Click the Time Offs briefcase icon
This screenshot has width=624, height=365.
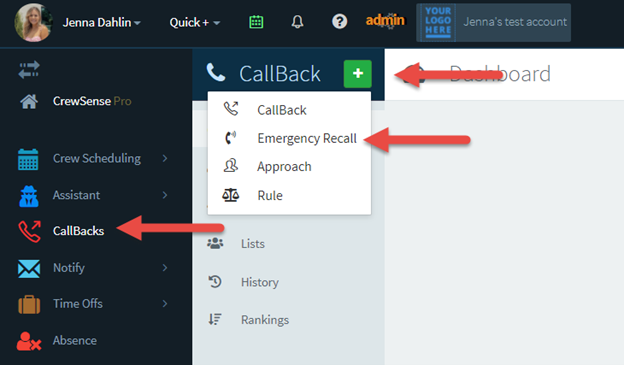tap(29, 304)
